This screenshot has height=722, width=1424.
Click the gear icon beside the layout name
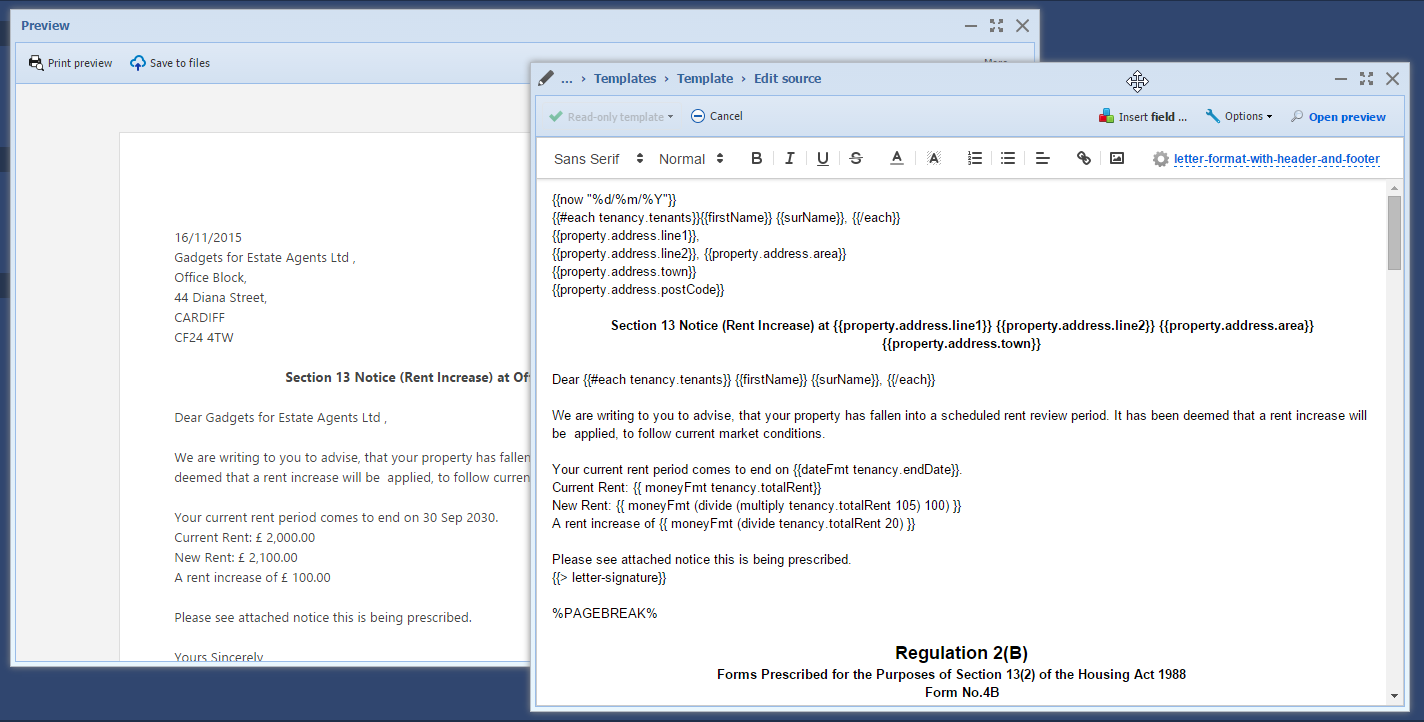1160,159
